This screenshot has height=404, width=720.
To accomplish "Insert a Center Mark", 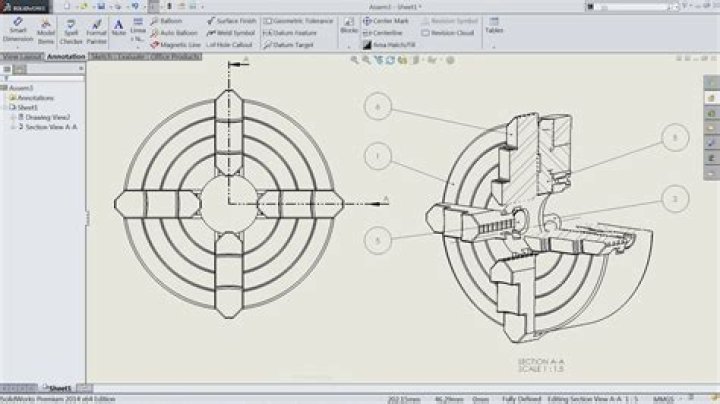I will pyautogui.click(x=386, y=21).
